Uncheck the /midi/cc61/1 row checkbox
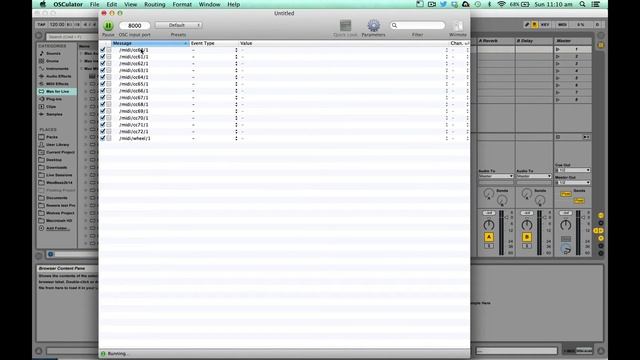 point(103,57)
